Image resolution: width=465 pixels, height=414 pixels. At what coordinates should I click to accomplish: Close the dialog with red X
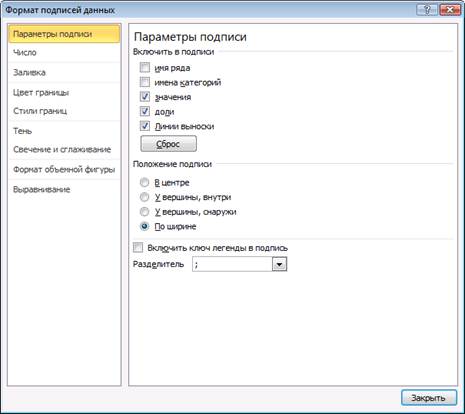pos(450,10)
